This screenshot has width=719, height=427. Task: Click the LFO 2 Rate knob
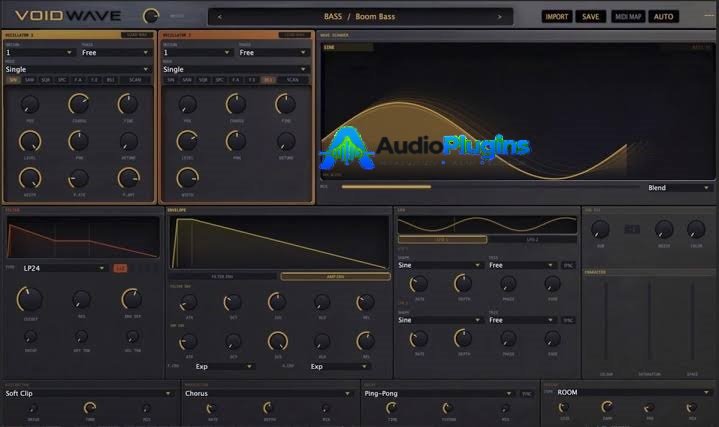[x=419, y=339]
